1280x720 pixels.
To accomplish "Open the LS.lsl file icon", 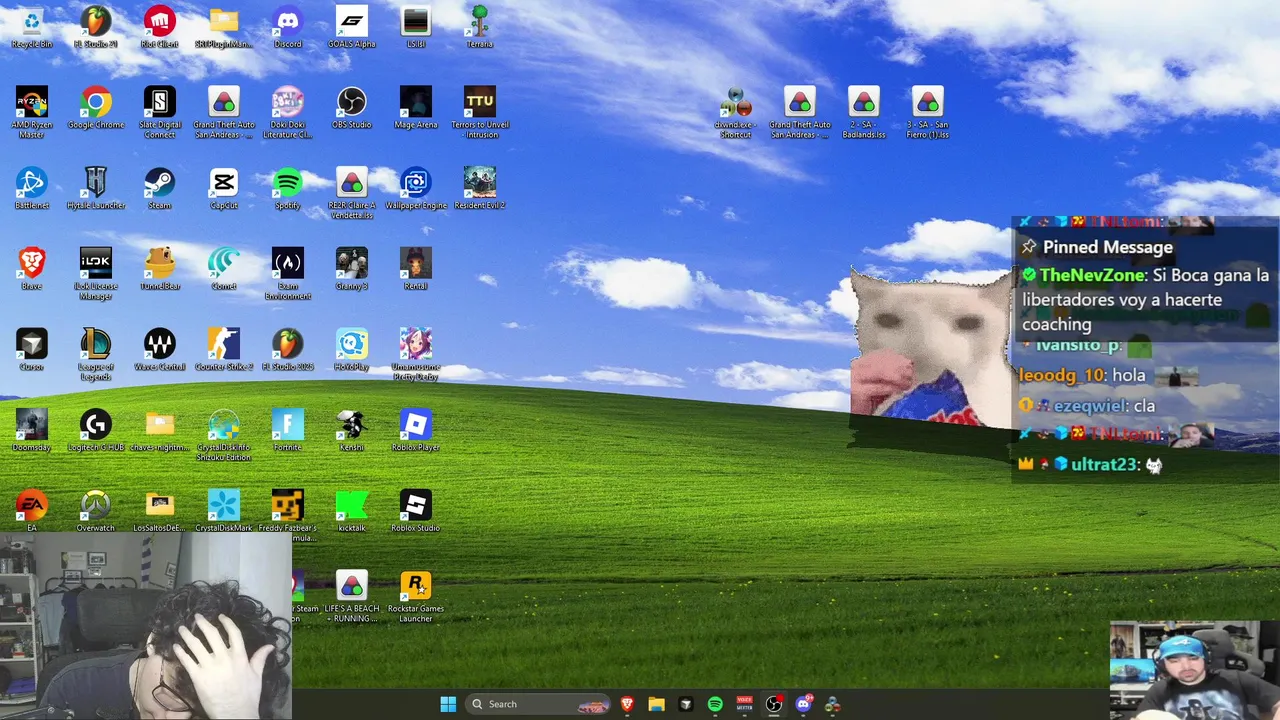I will coord(416,28).
